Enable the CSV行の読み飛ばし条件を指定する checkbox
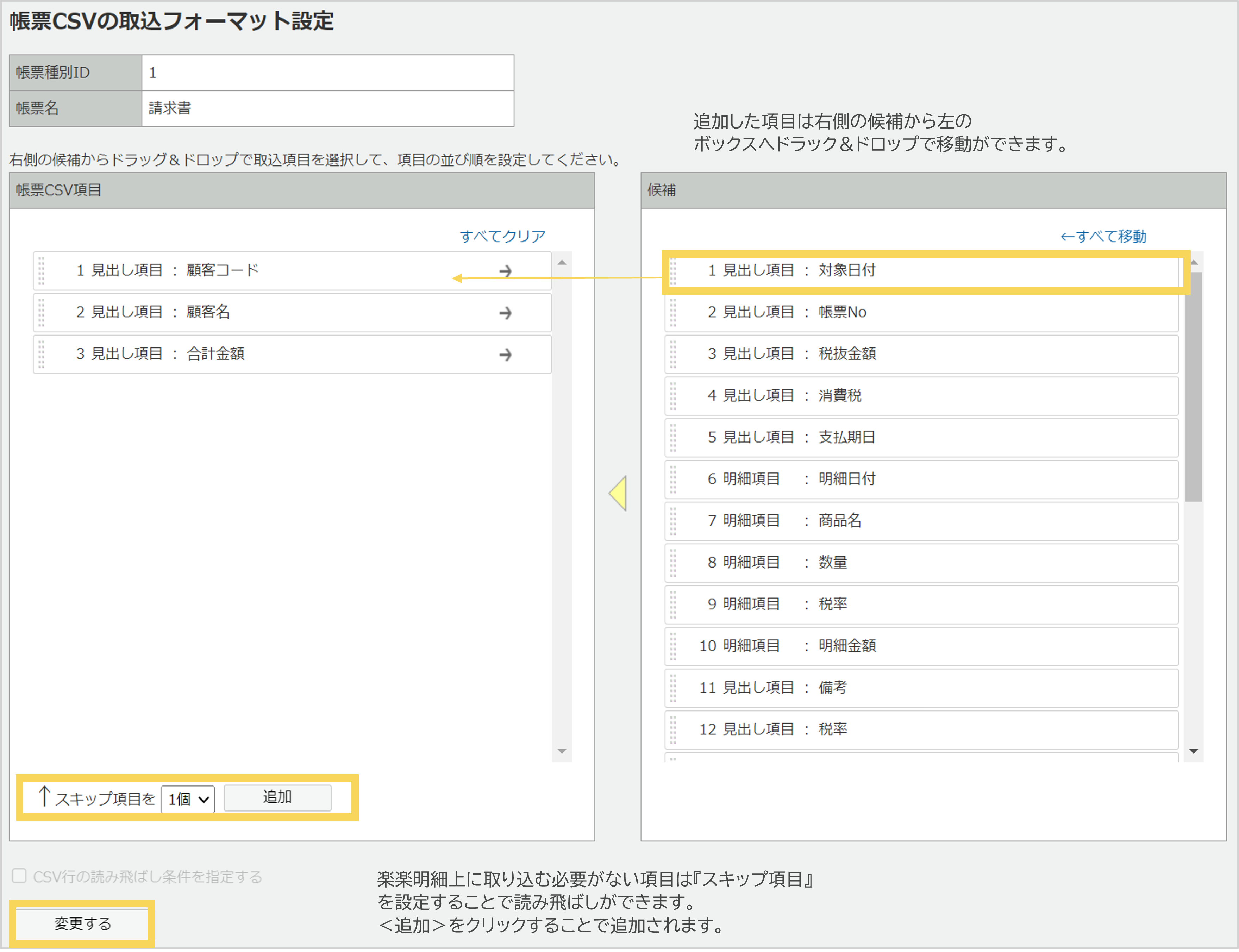Image resolution: width=1239 pixels, height=952 pixels. point(19,876)
